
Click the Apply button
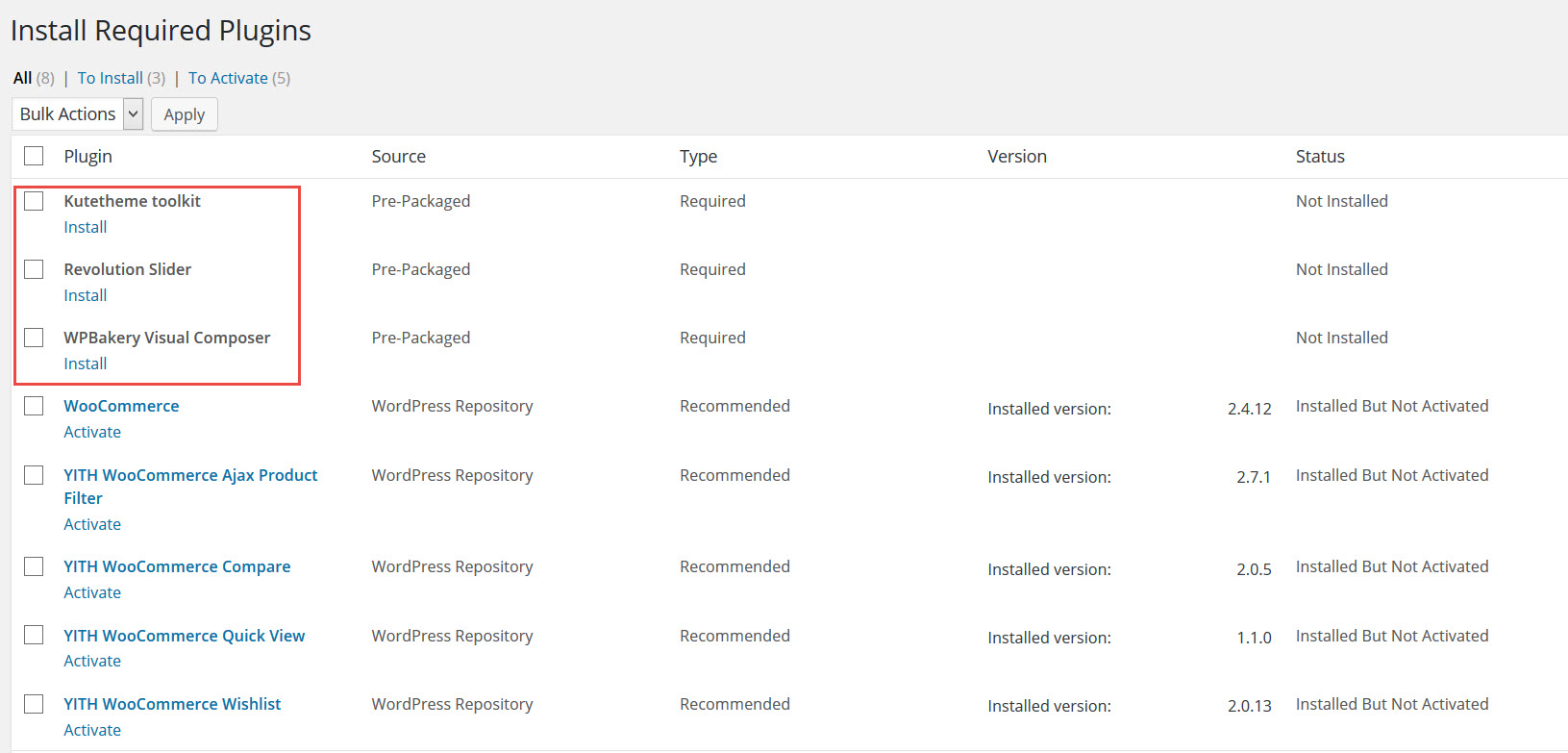click(185, 114)
